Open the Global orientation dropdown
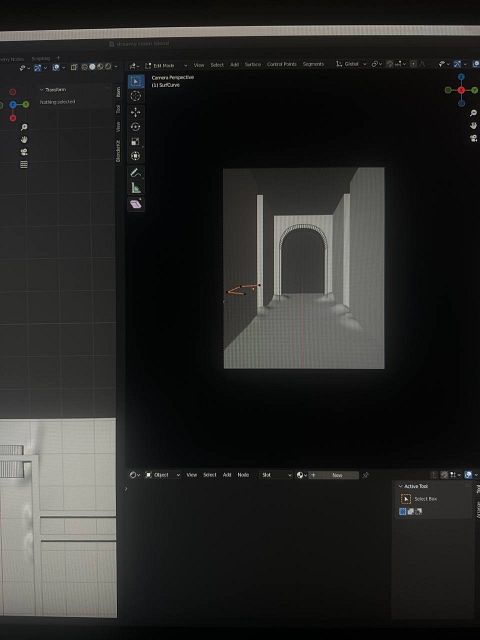 (351, 64)
